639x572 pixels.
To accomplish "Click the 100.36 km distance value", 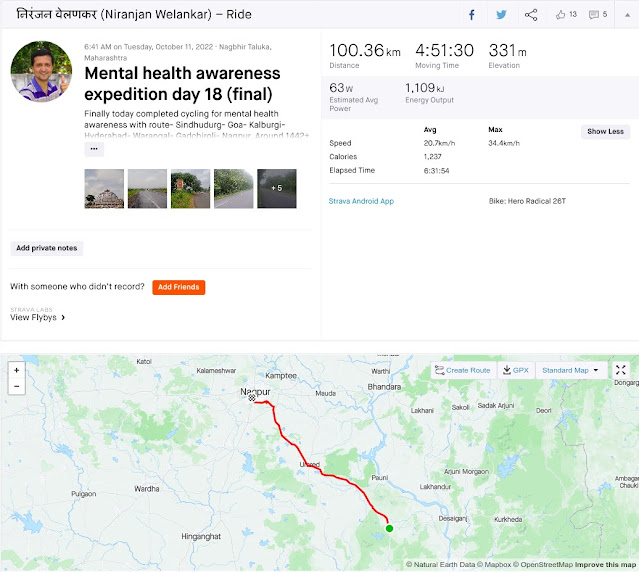I will 365,51.
